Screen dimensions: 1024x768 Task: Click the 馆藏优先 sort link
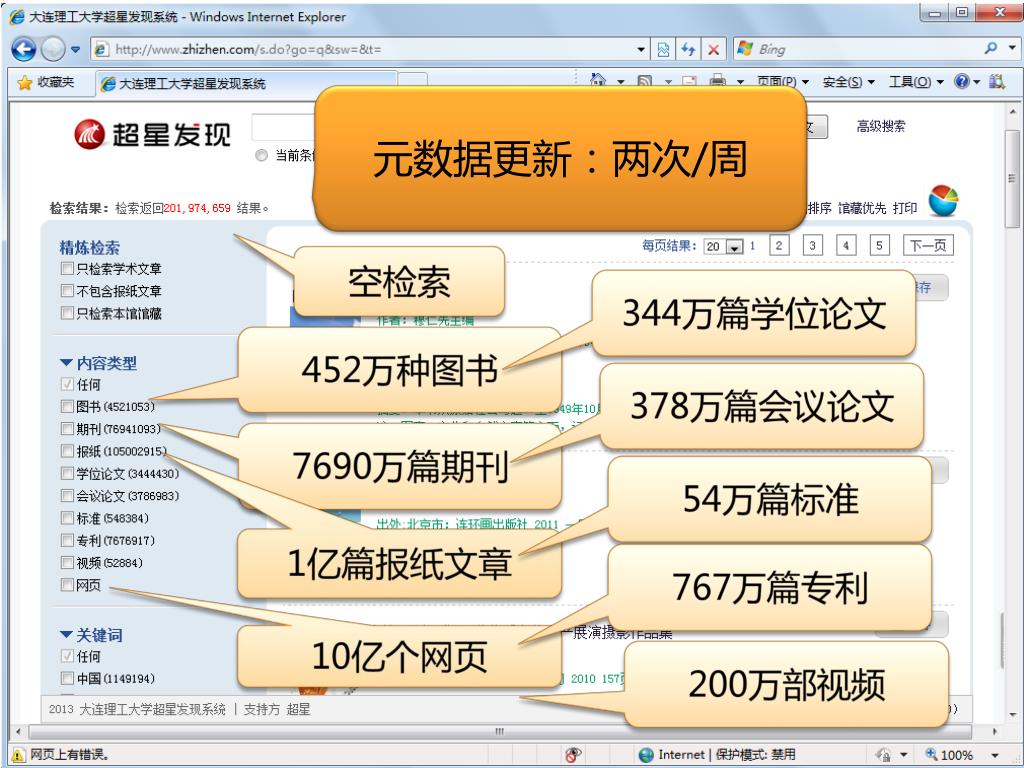coord(862,208)
